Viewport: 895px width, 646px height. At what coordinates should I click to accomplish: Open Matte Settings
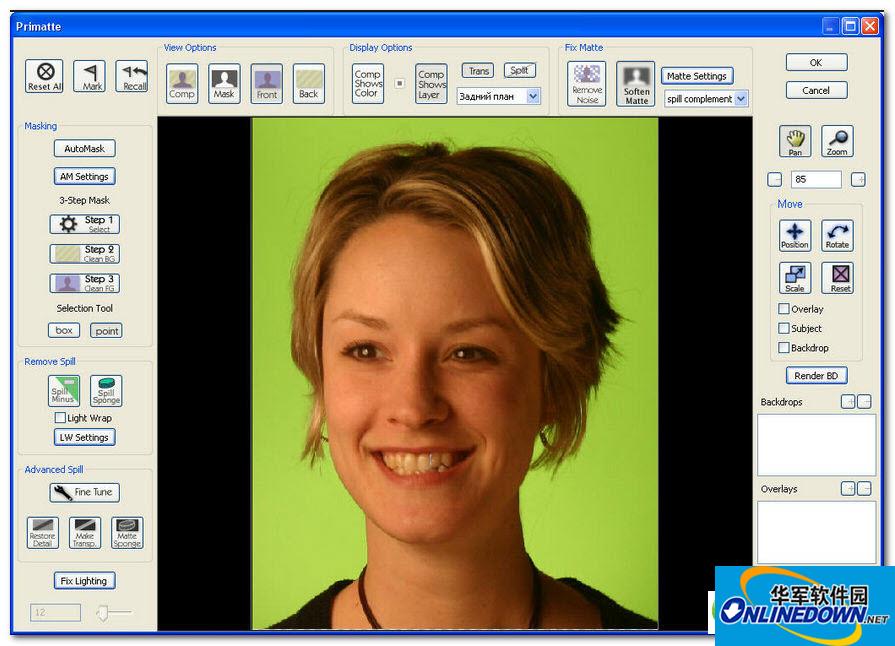tap(697, 76)
